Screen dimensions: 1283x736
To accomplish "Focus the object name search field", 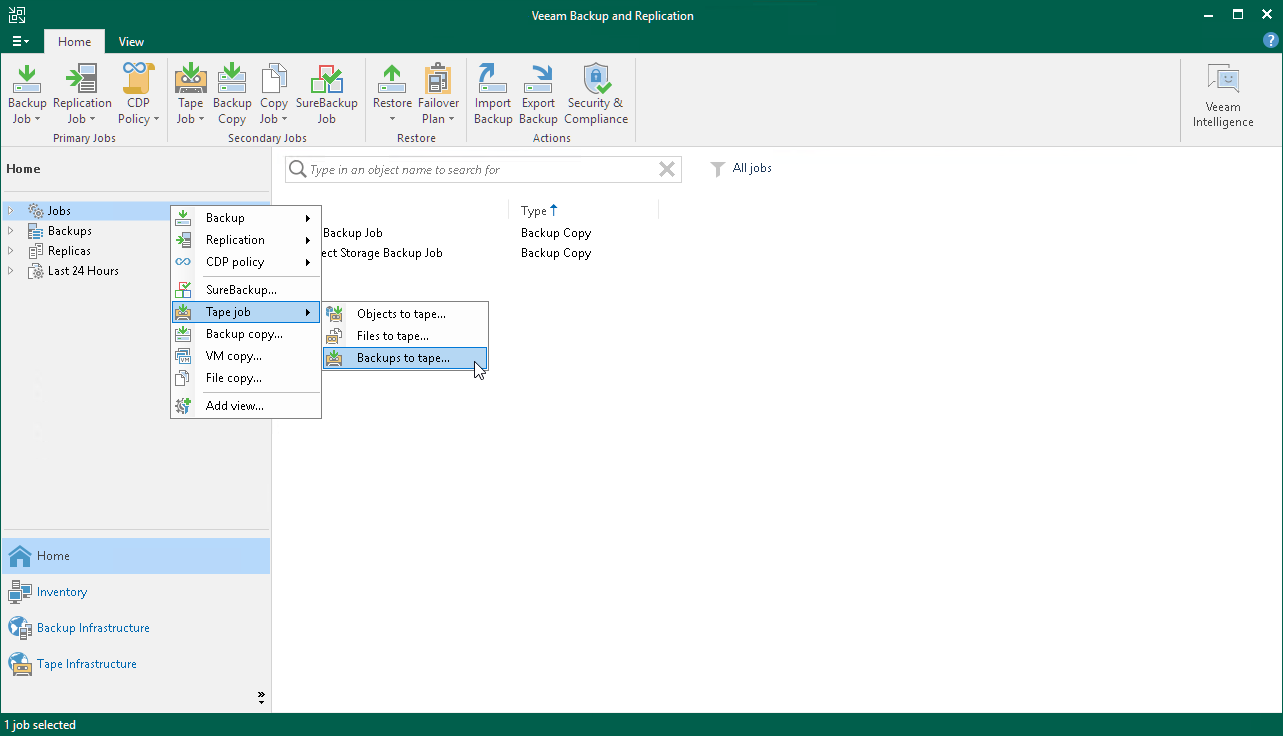I will pos(482,170).
